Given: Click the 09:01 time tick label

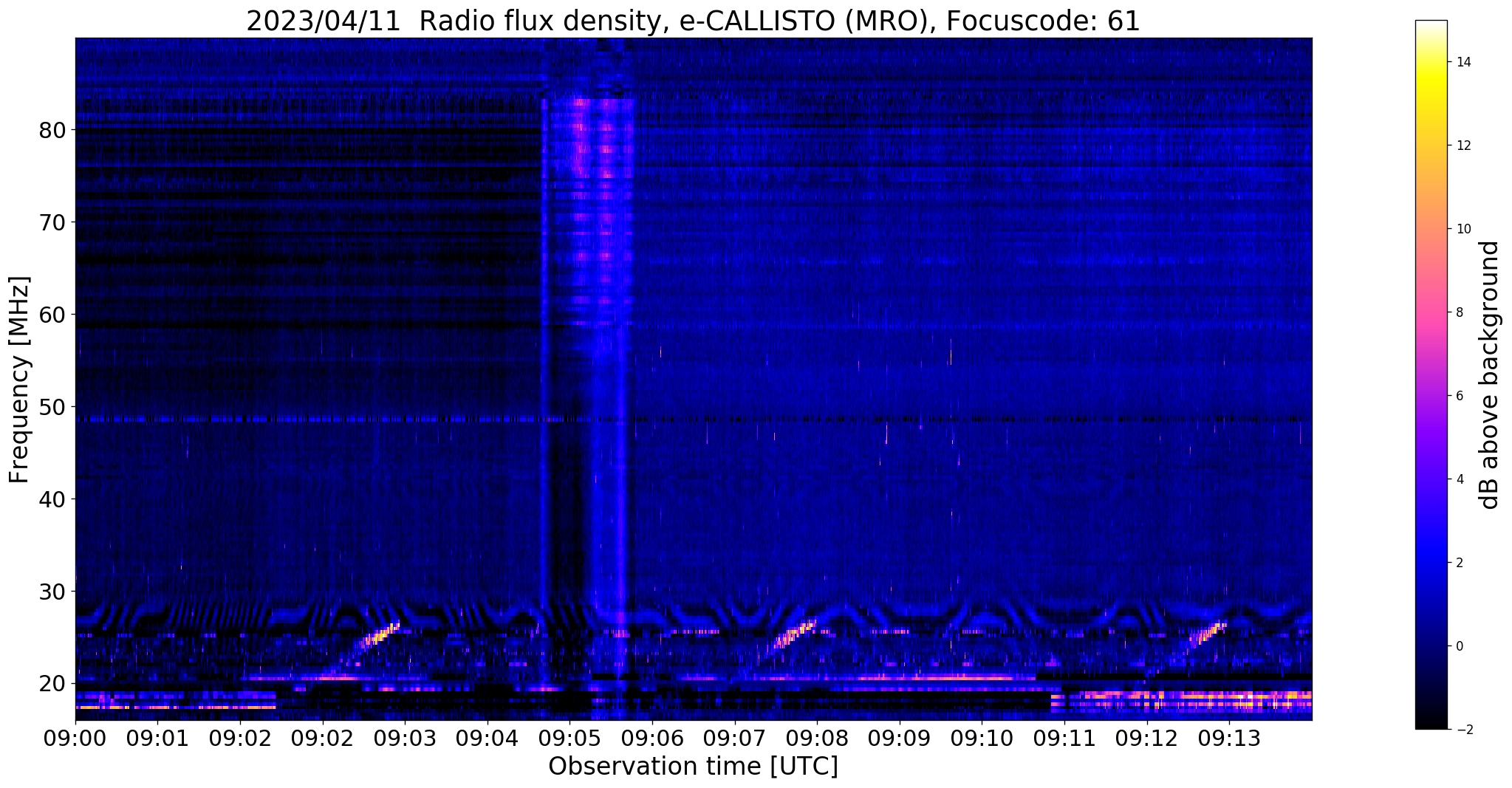Looking at the screenshot, I should coord(157,737).
